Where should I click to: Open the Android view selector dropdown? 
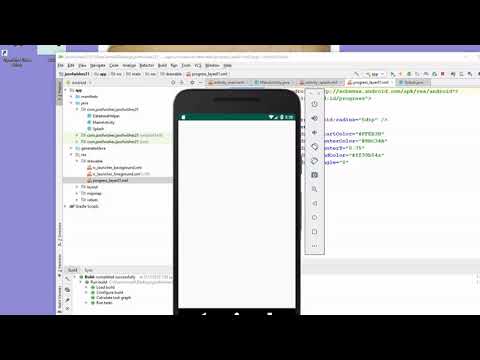79,83
